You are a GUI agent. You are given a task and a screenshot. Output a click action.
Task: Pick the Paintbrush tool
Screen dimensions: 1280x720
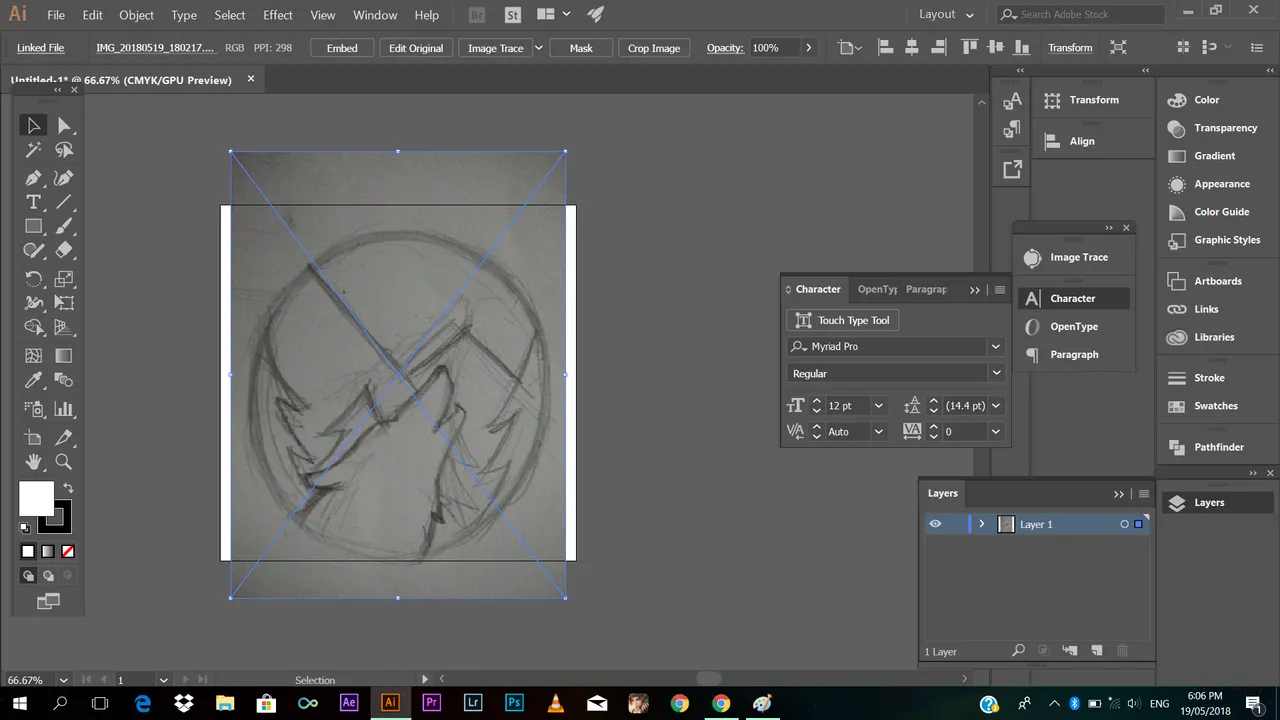coord(64,227)
